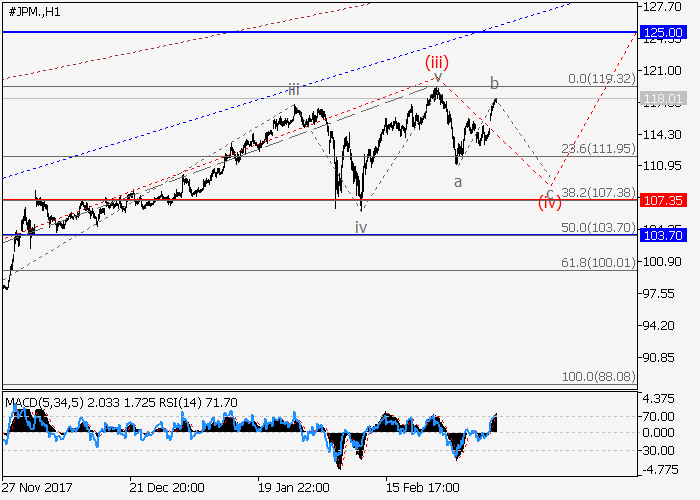Click the 4.375 indicator scale value
Screen dimensions: 700x500
(x=658, y=399)
